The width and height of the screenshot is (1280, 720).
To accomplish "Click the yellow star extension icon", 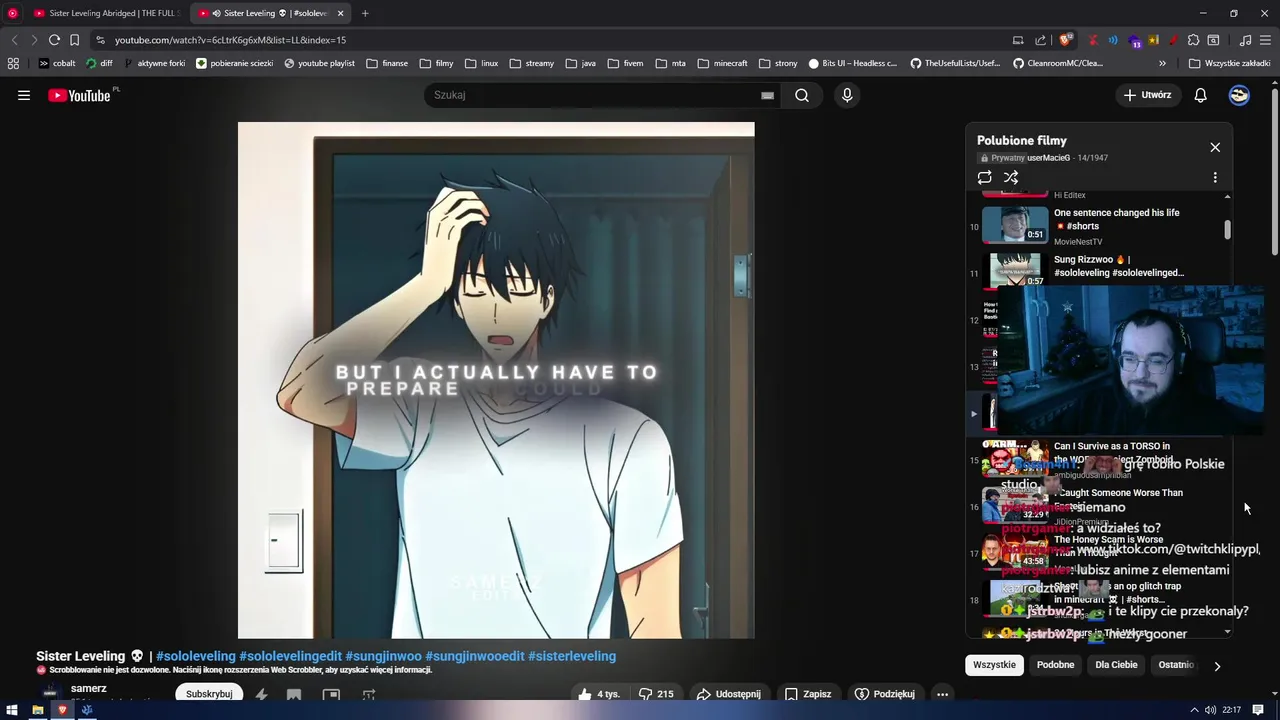I will (x=1154, y=40).
